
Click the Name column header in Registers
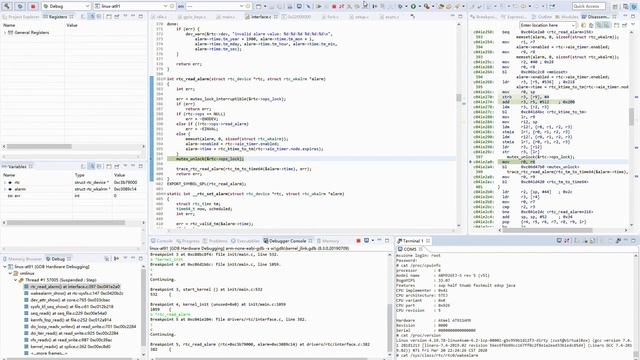pos(9,25)
